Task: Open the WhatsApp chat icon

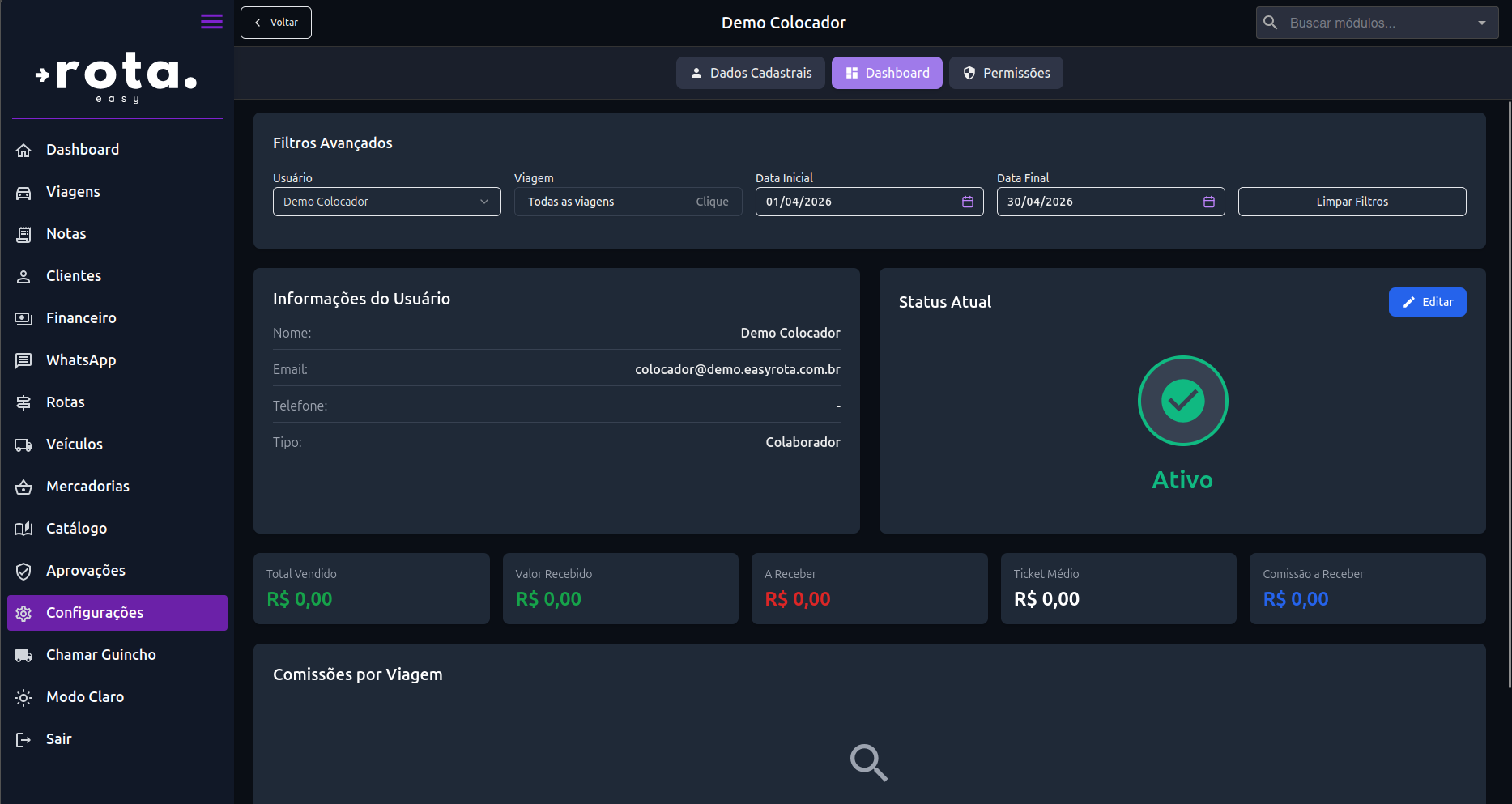Action: 23,361
